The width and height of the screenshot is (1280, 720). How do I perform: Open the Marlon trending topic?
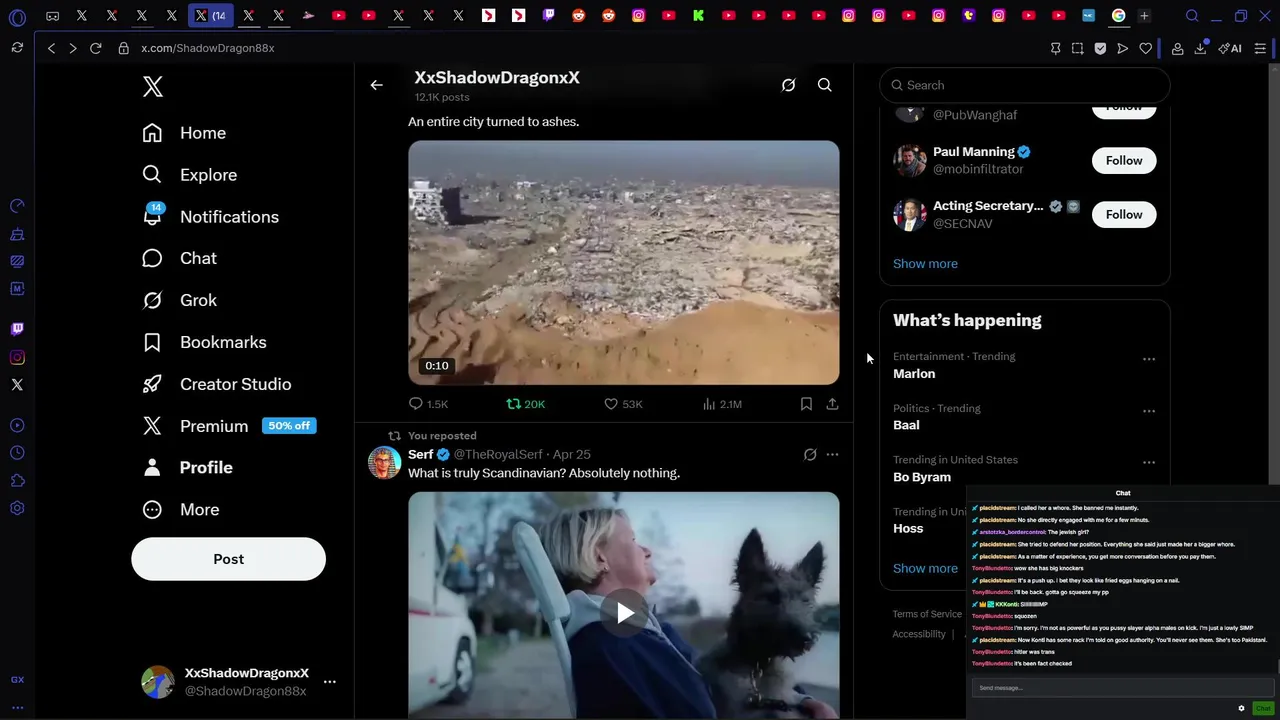(914, 374)
